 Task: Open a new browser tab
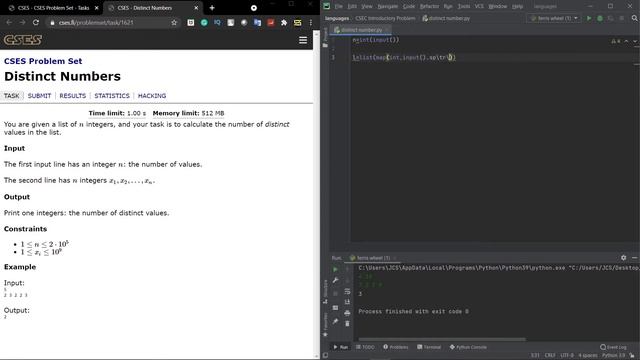tap(212, 8)
